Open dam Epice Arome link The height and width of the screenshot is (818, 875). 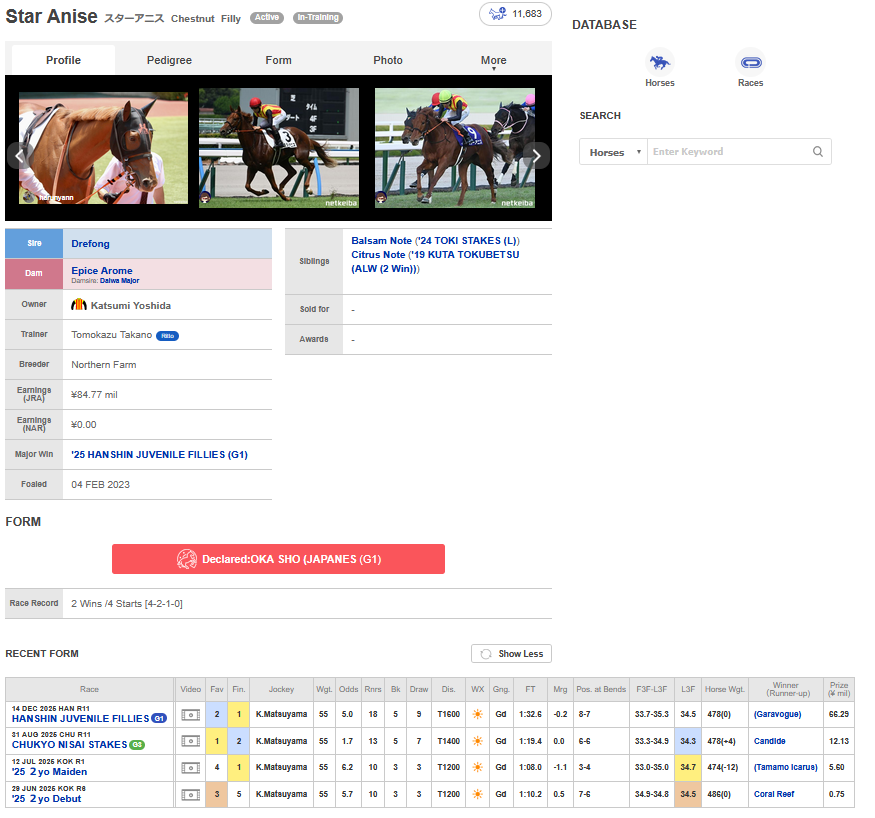[x=102, y=271]
